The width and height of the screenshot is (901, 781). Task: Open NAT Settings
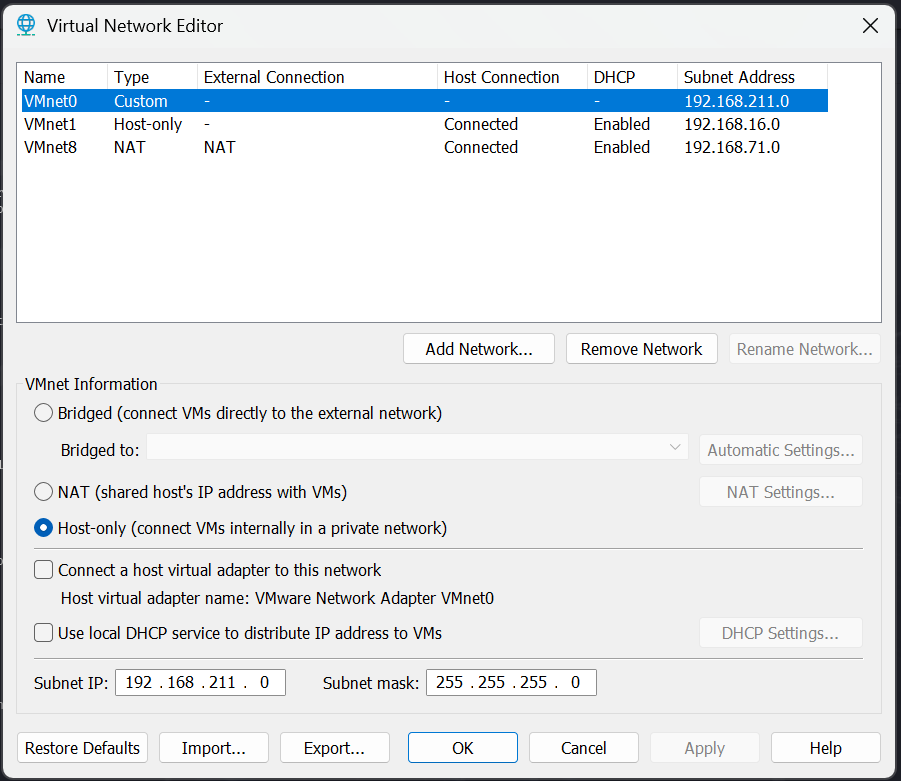780,492
